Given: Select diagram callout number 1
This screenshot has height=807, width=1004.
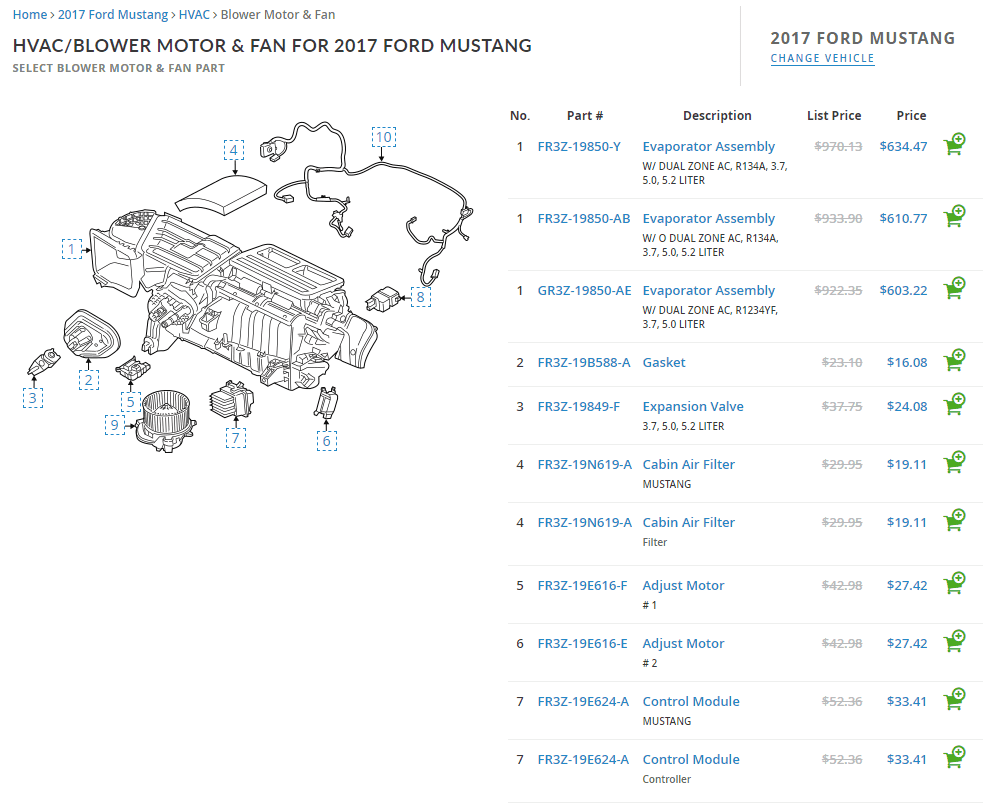Looking at the screenshot, I should click(72, 249).
